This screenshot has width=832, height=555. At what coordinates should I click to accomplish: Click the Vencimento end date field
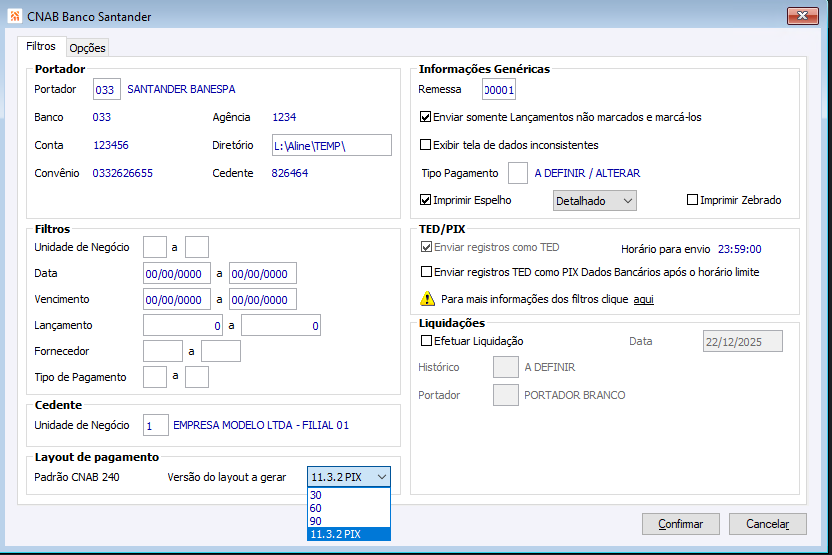(x=263, y=299)
